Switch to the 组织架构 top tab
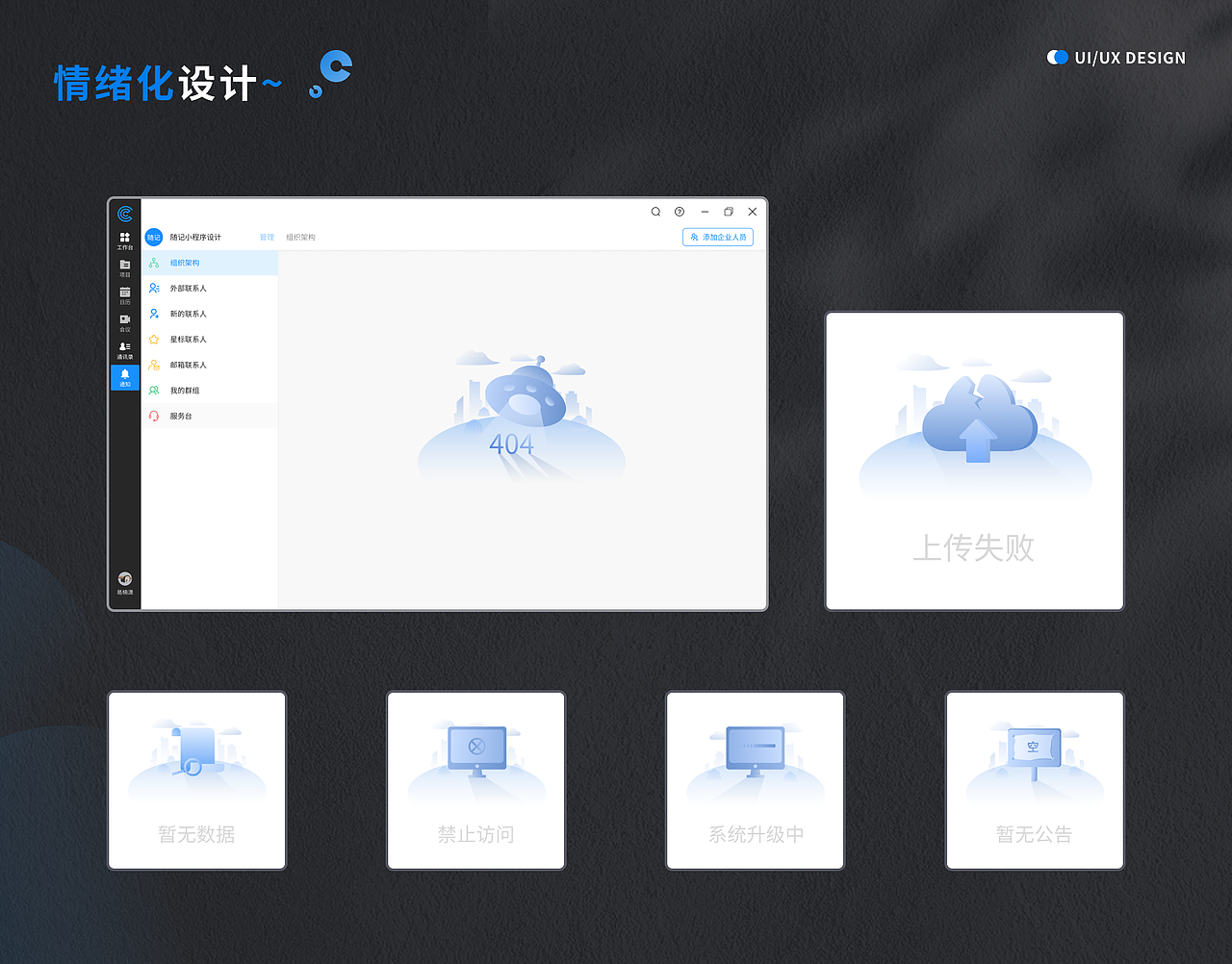This screenshot has height=964, width=1232. click(302, 237)
